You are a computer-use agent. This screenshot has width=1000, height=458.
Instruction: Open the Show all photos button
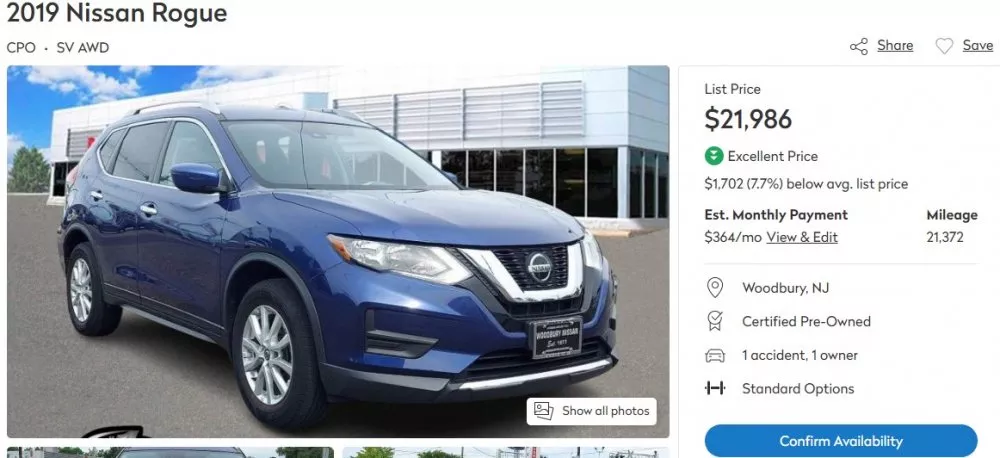591,411
